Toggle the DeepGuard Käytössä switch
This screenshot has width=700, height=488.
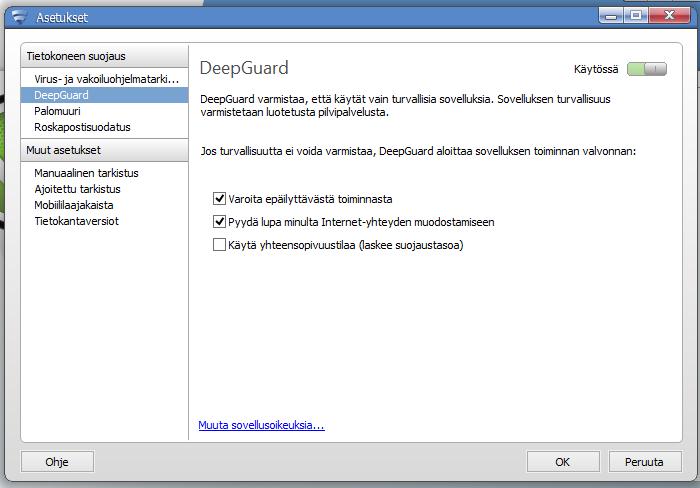click(646, 69)
